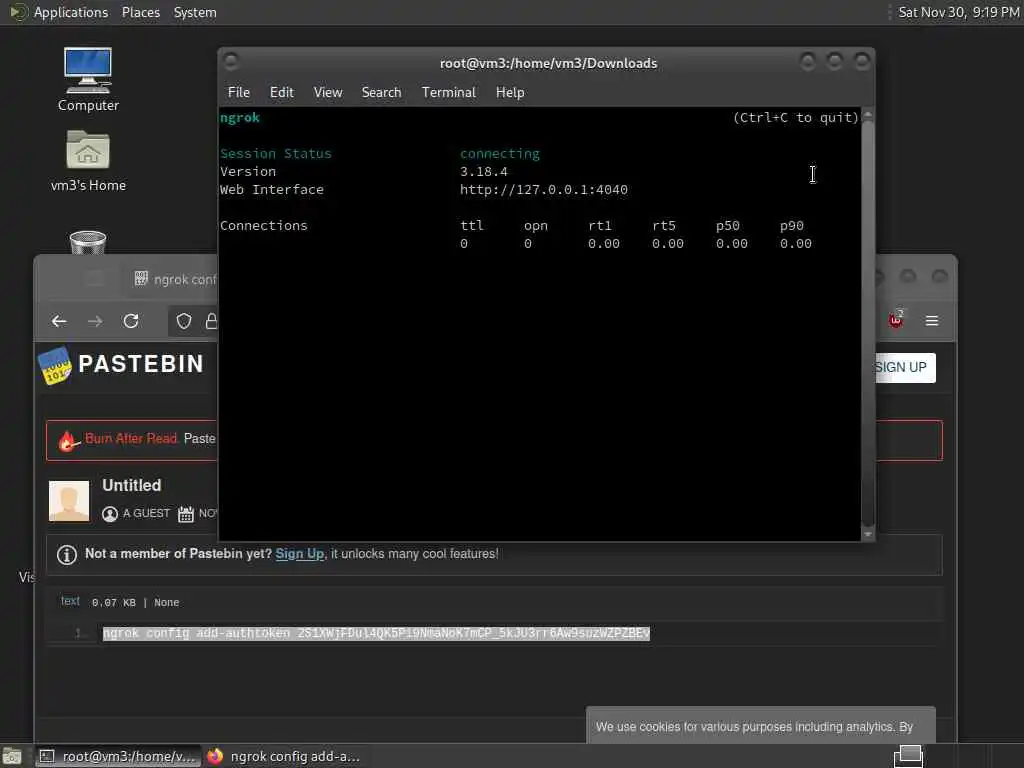Image resolution: width=1024 pixels, height=768 pixels.
Task: Open the uBlock extension icon in Firefox
Action: (x=895, y=319)
